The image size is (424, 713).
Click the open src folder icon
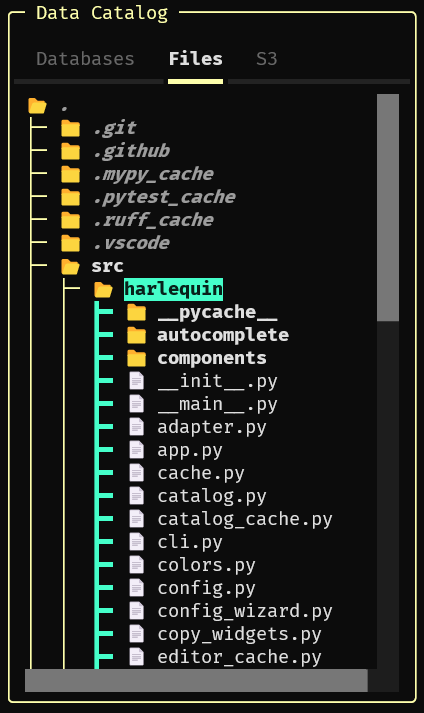tap(71, 266)
